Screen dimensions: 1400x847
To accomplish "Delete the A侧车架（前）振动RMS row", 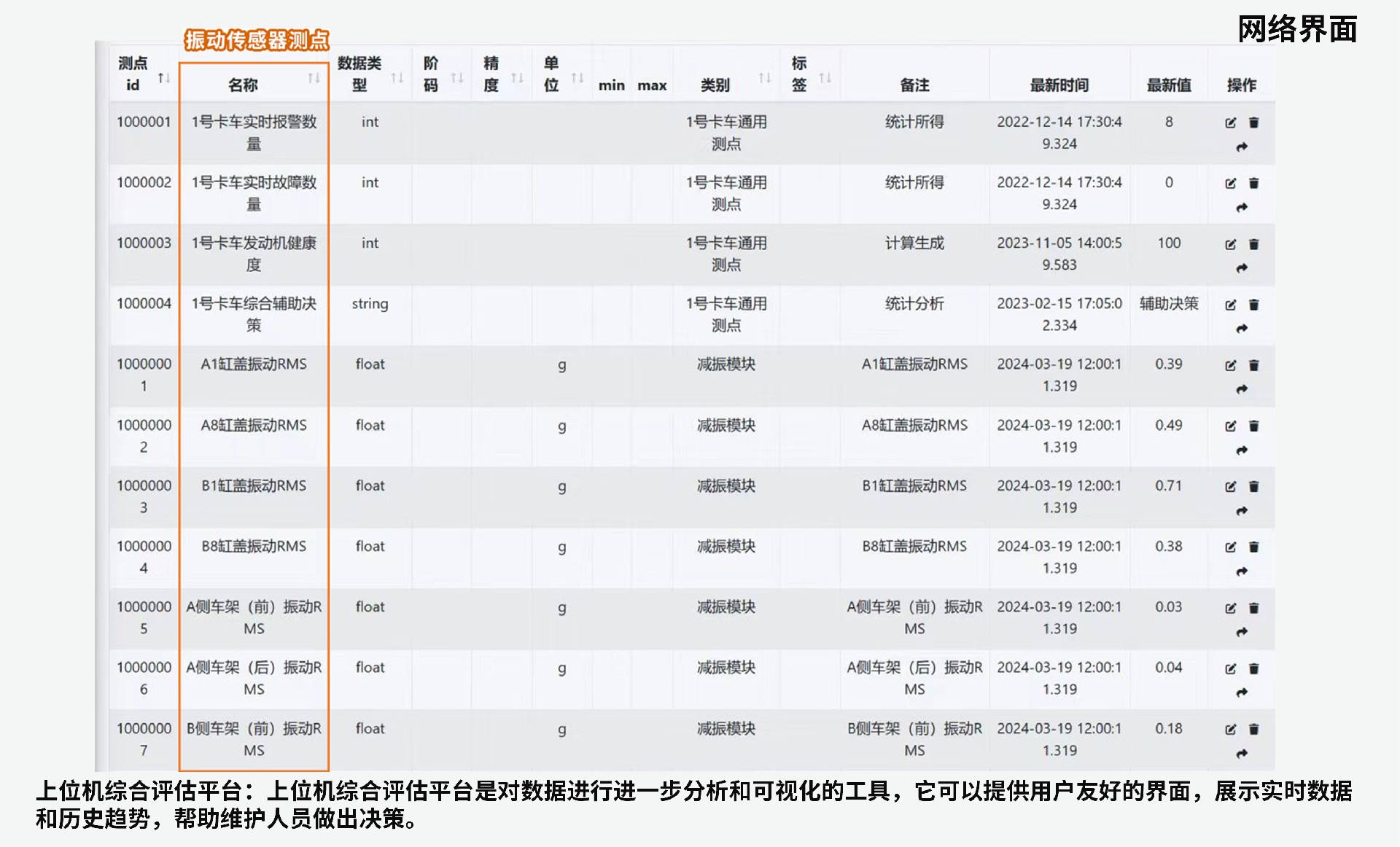I will [x=1253, y=608].
